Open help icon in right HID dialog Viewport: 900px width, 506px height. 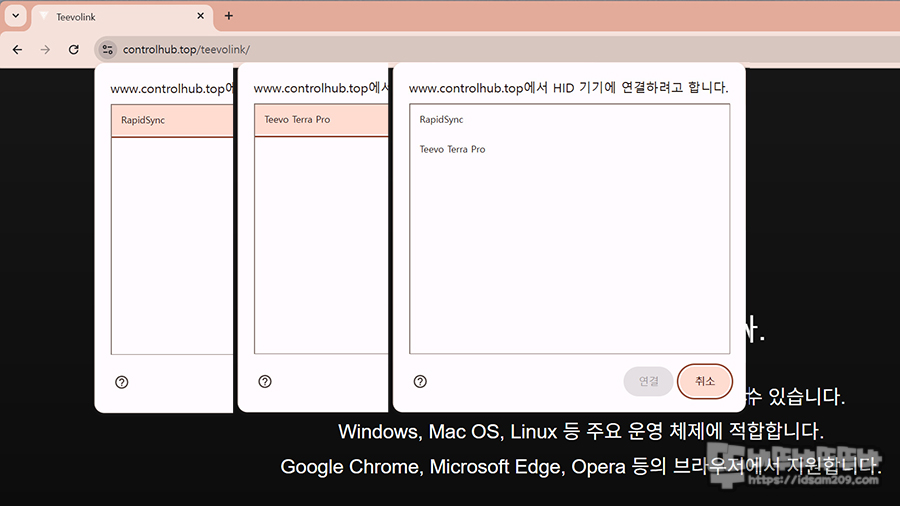[420, 382]
